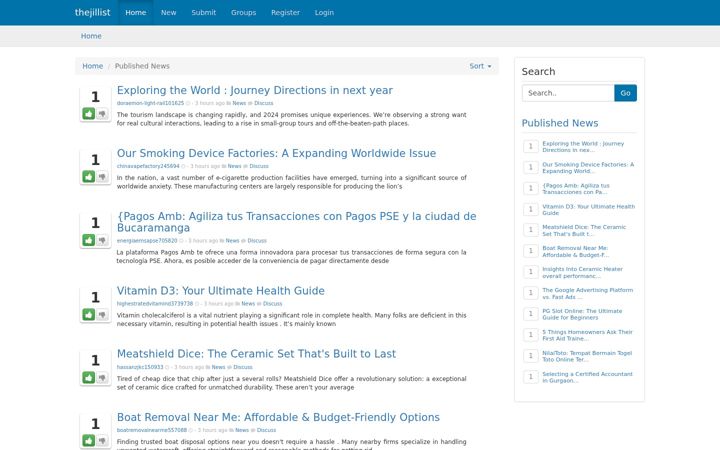The height and width of the screenshot is (450, 720).
Task: Open the Home tab in navbar
Action: pyautogui.click(x=135, y=12)
